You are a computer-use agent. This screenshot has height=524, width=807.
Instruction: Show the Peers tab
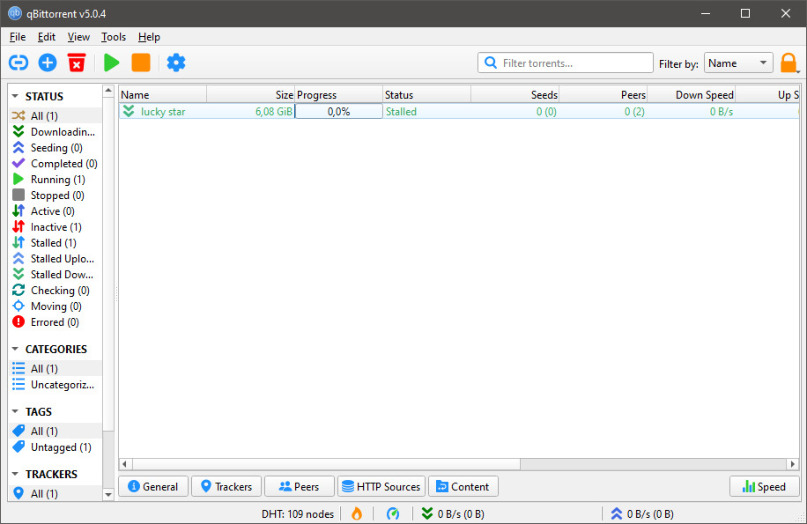[298, 487]
